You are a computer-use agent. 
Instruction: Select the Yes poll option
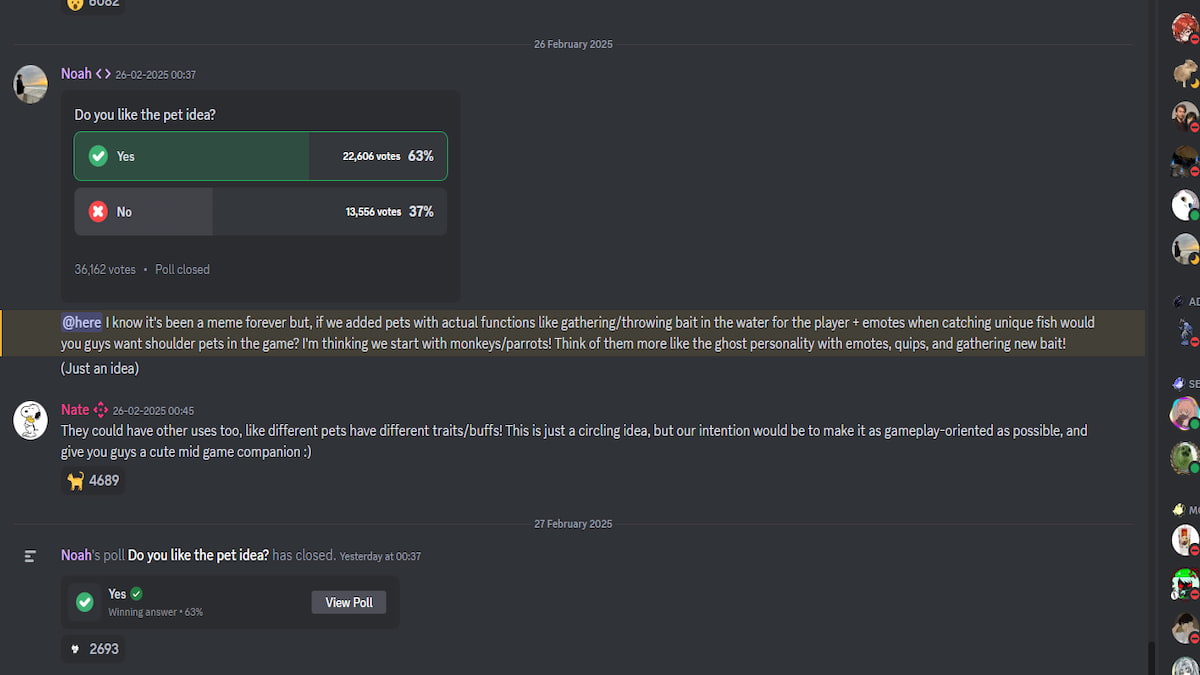click(261, 156)
